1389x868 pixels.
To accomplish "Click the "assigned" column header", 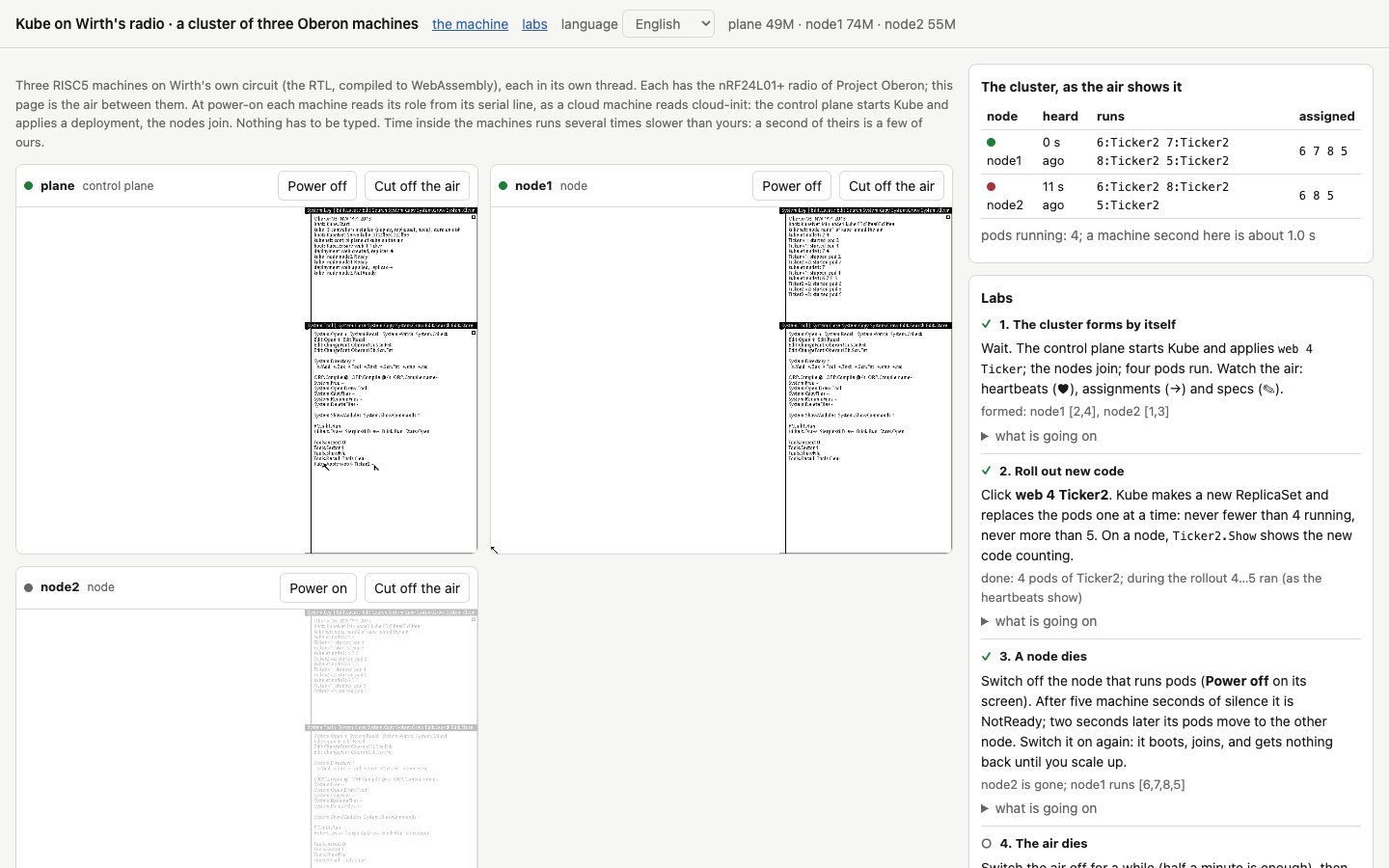I will coord(1326,116).
